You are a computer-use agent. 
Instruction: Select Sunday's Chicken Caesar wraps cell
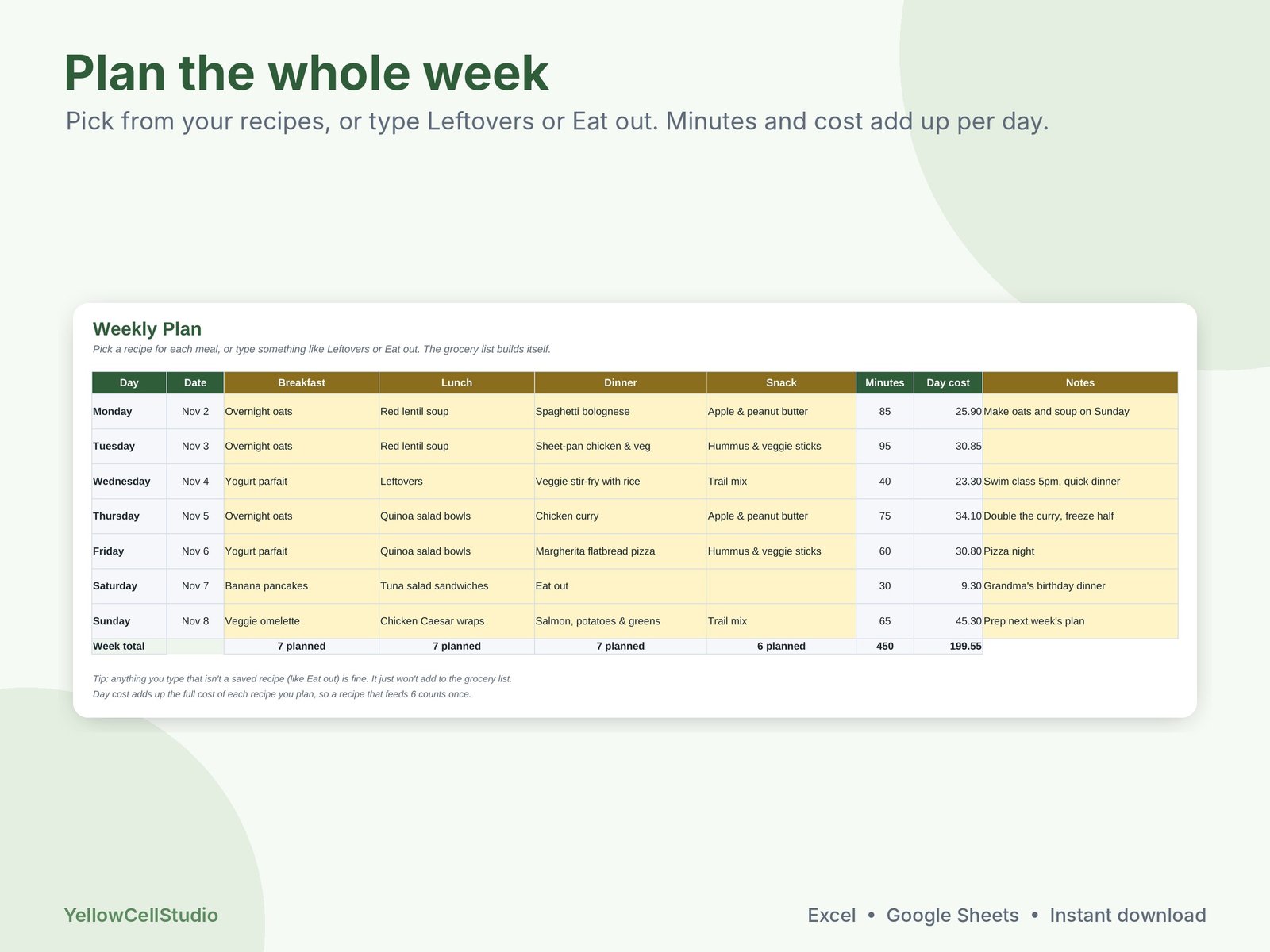pos(456,620)
